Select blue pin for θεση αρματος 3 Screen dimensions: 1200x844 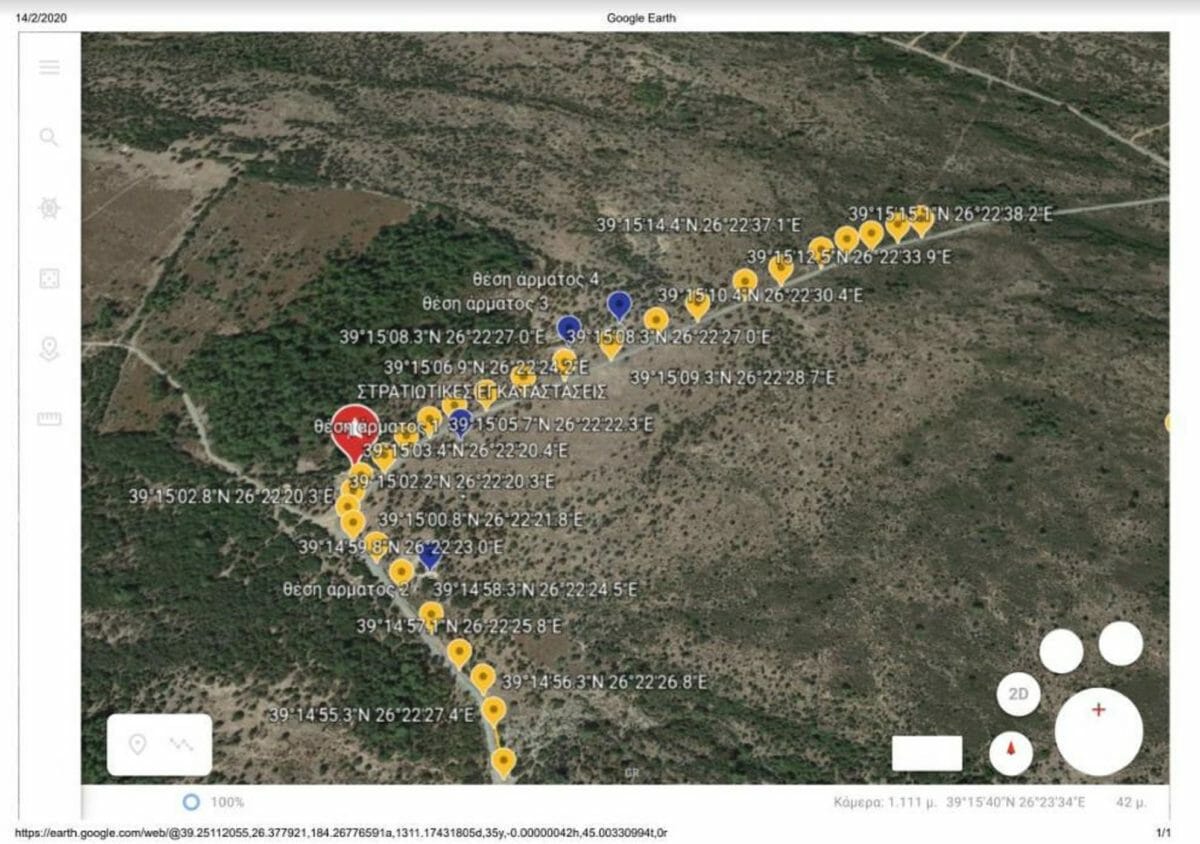[x=569, y=328]
